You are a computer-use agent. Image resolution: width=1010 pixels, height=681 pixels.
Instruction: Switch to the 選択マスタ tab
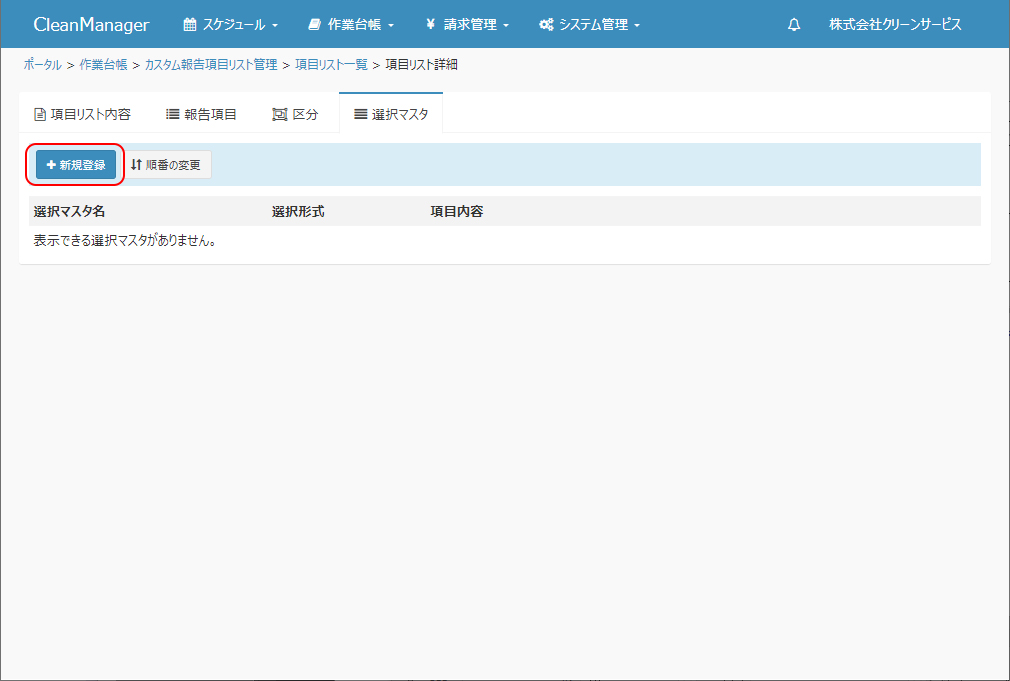(x=391, y=114)
